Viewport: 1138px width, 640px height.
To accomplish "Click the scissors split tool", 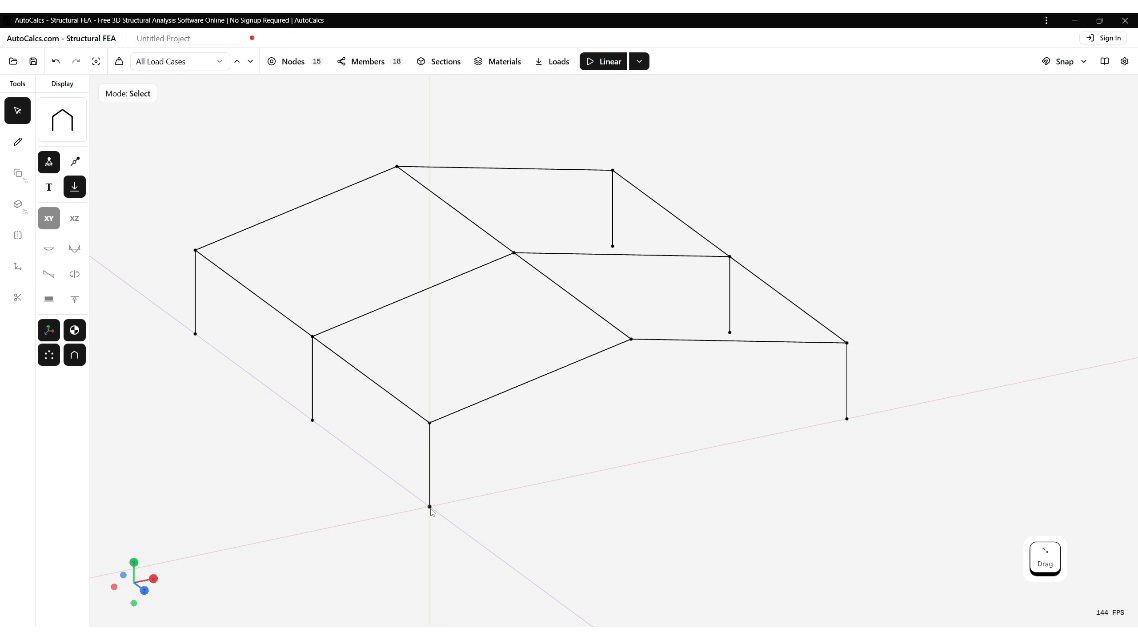I will pyautogui.click(x=17, y=297).
